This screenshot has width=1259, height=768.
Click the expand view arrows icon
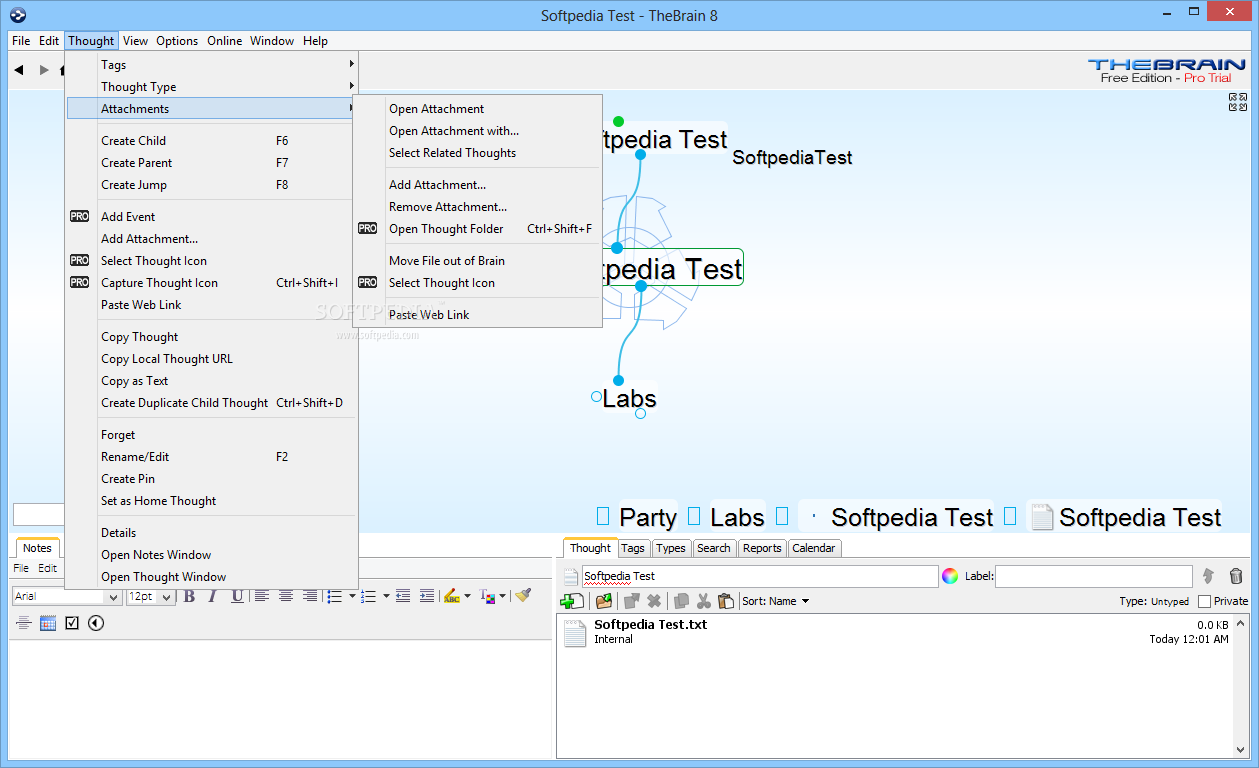(x=1238, y=102)
